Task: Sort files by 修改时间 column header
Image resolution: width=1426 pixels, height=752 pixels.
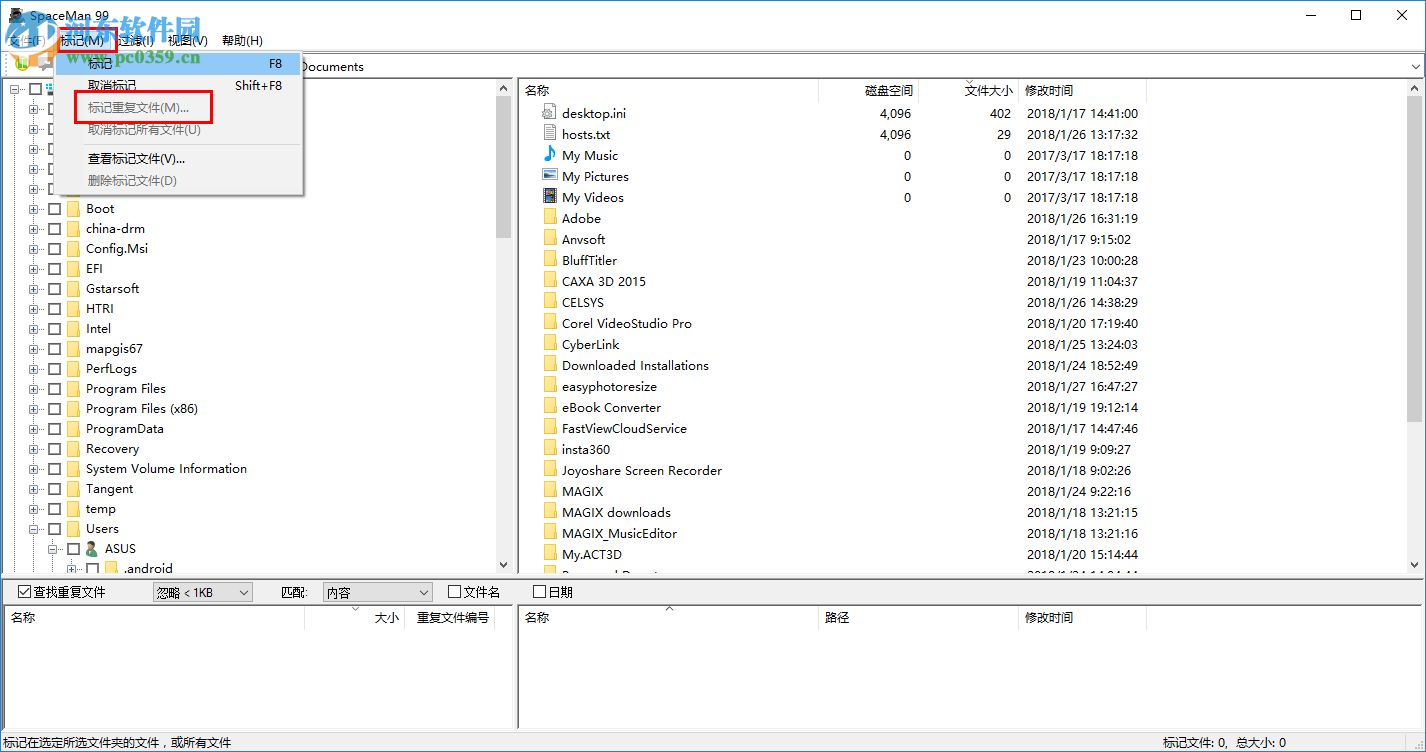Action: (x=1049, y=91)
